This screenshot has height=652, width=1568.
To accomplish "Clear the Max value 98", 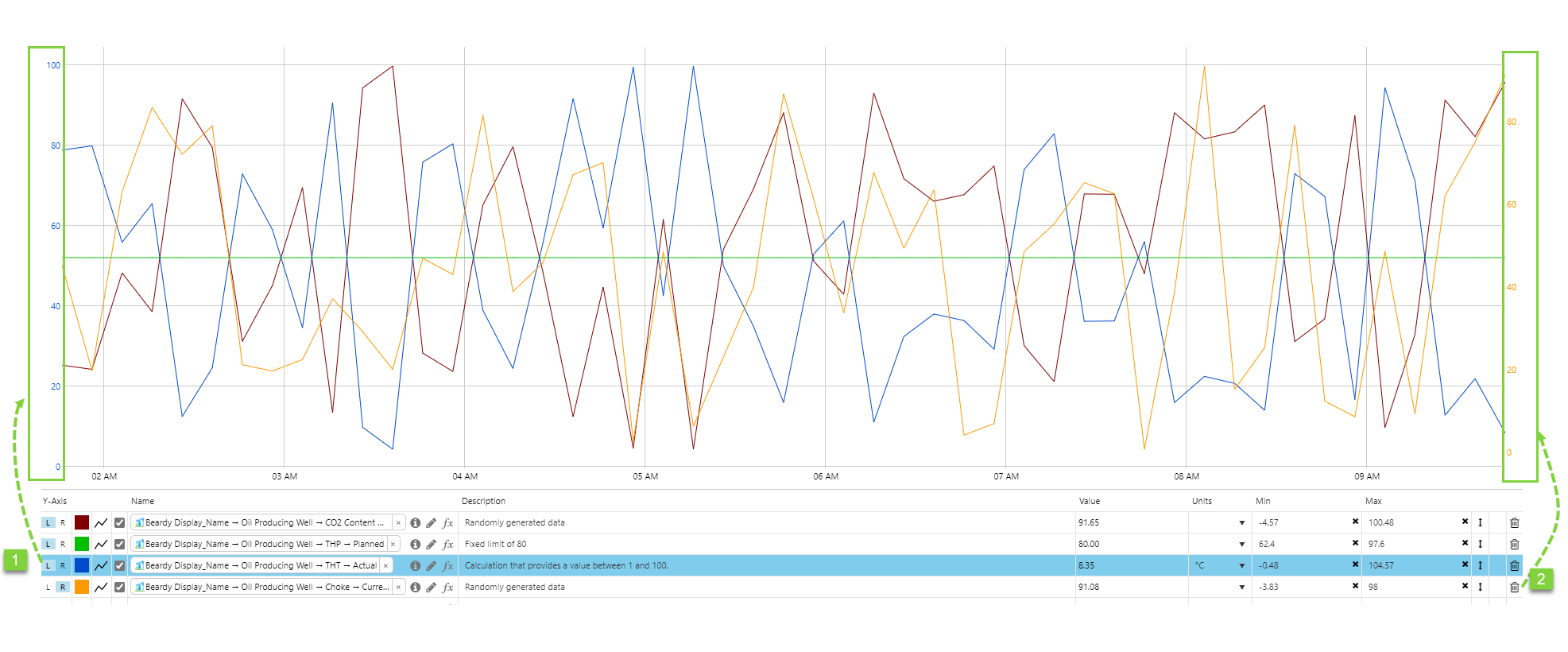I will pyautogui.click(x=1465, y=586).
